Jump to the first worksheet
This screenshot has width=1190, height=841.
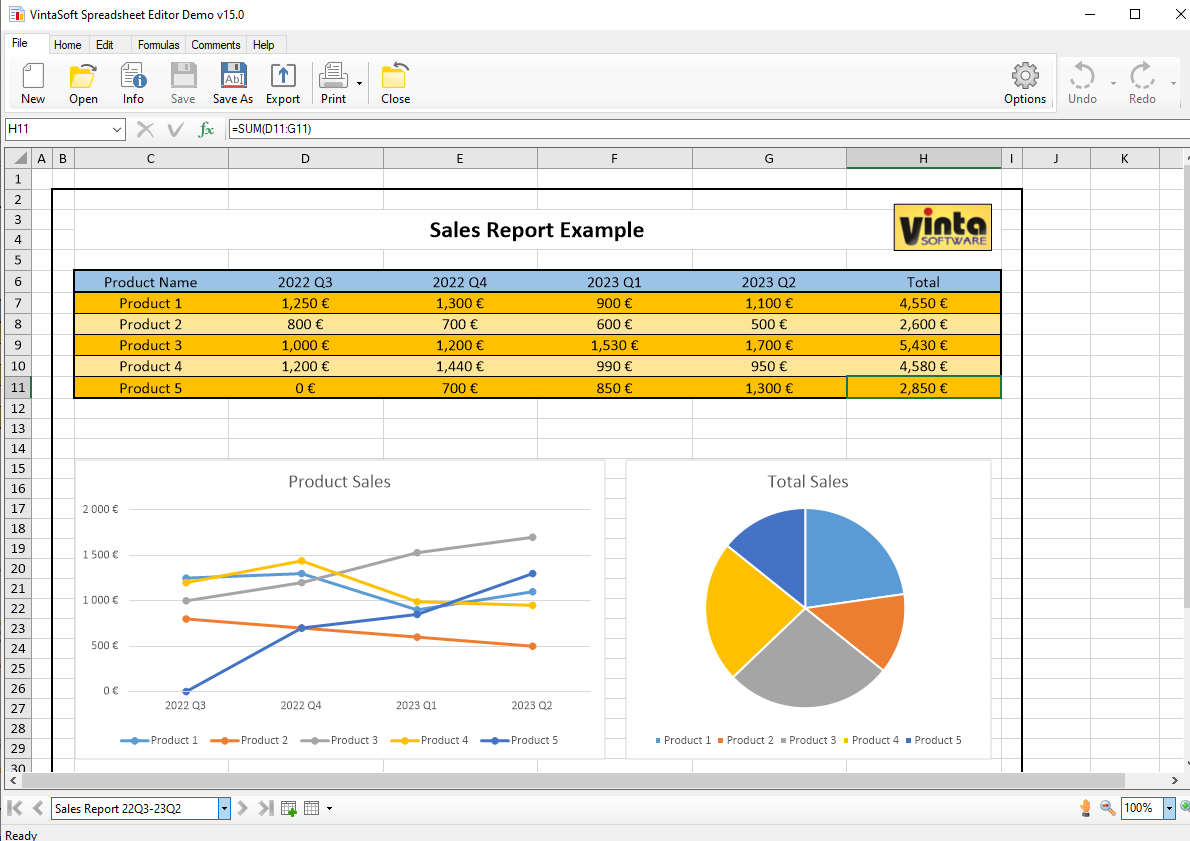click(14, 808)
